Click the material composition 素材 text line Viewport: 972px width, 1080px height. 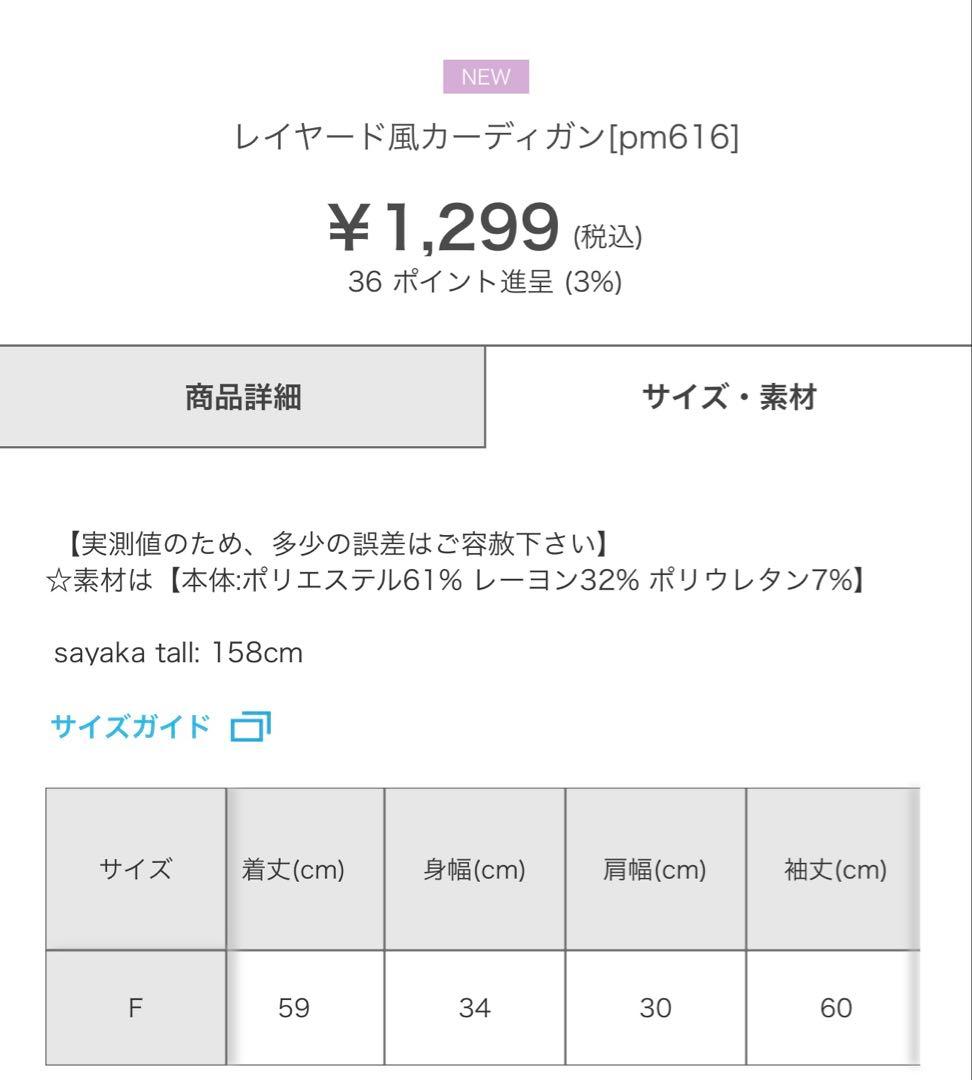[456, 580]
